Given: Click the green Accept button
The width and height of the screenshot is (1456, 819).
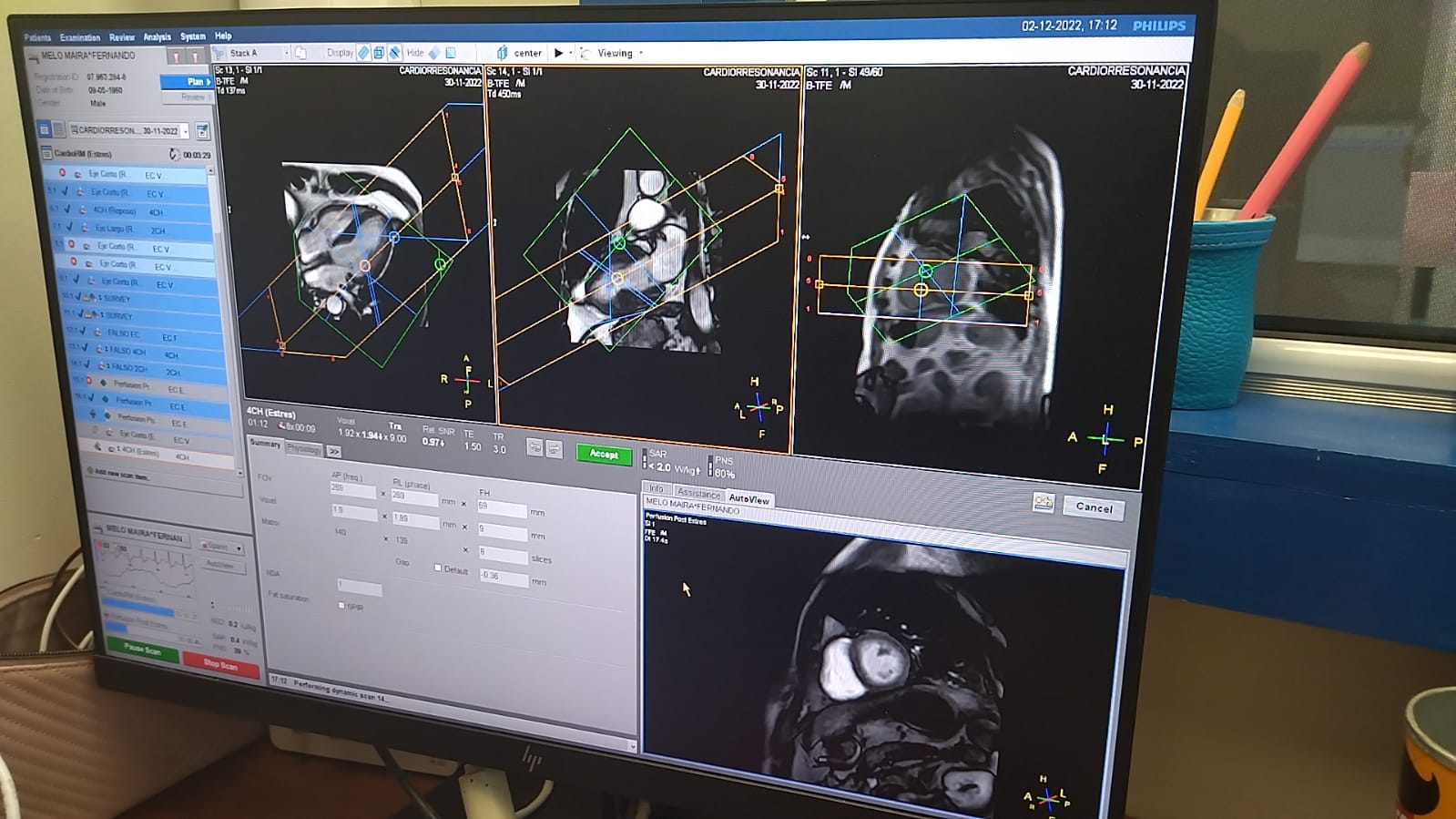Looking at the screenshot, I should (x=604, y=454).
